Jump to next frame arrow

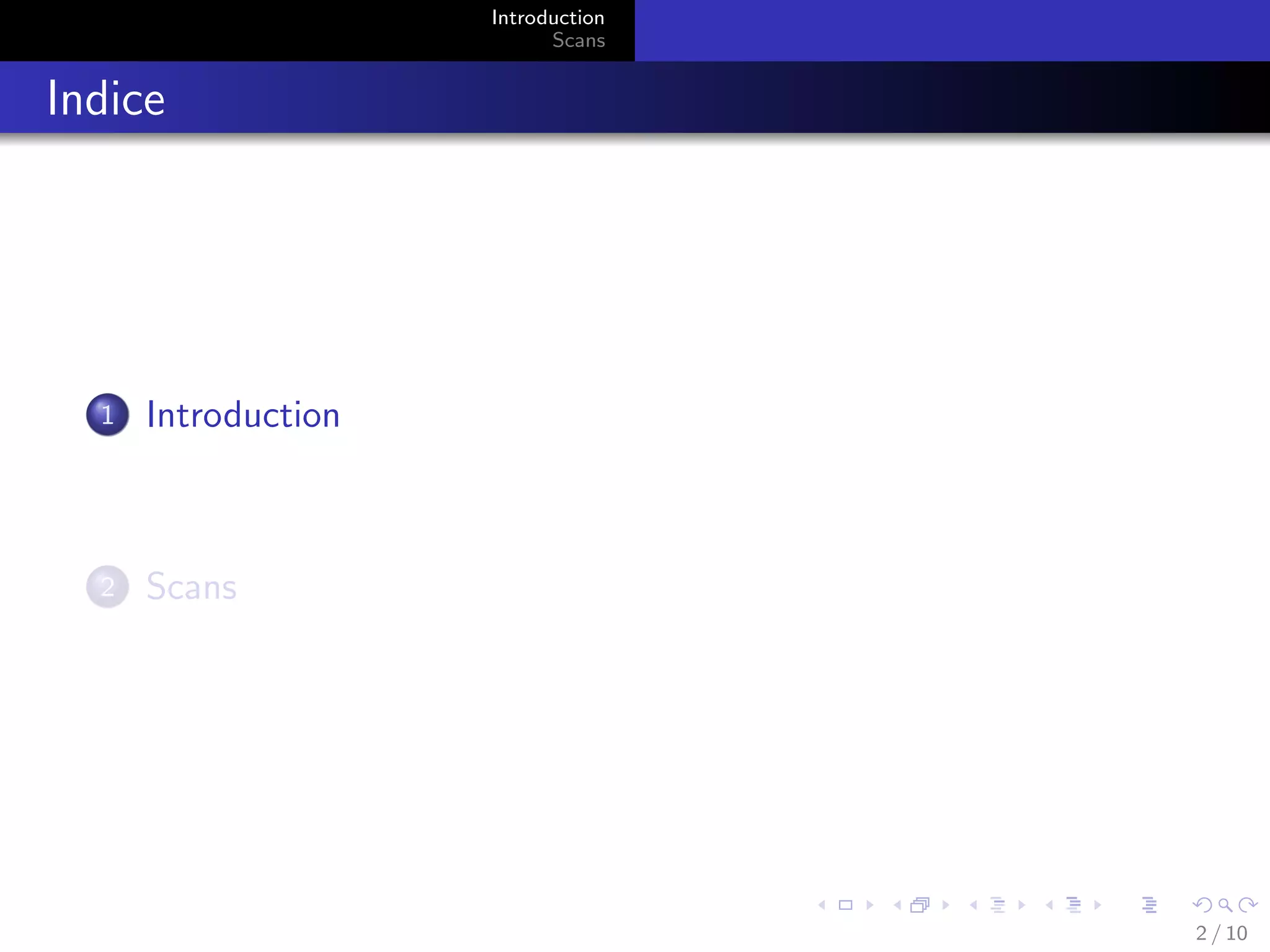[945, 905]
